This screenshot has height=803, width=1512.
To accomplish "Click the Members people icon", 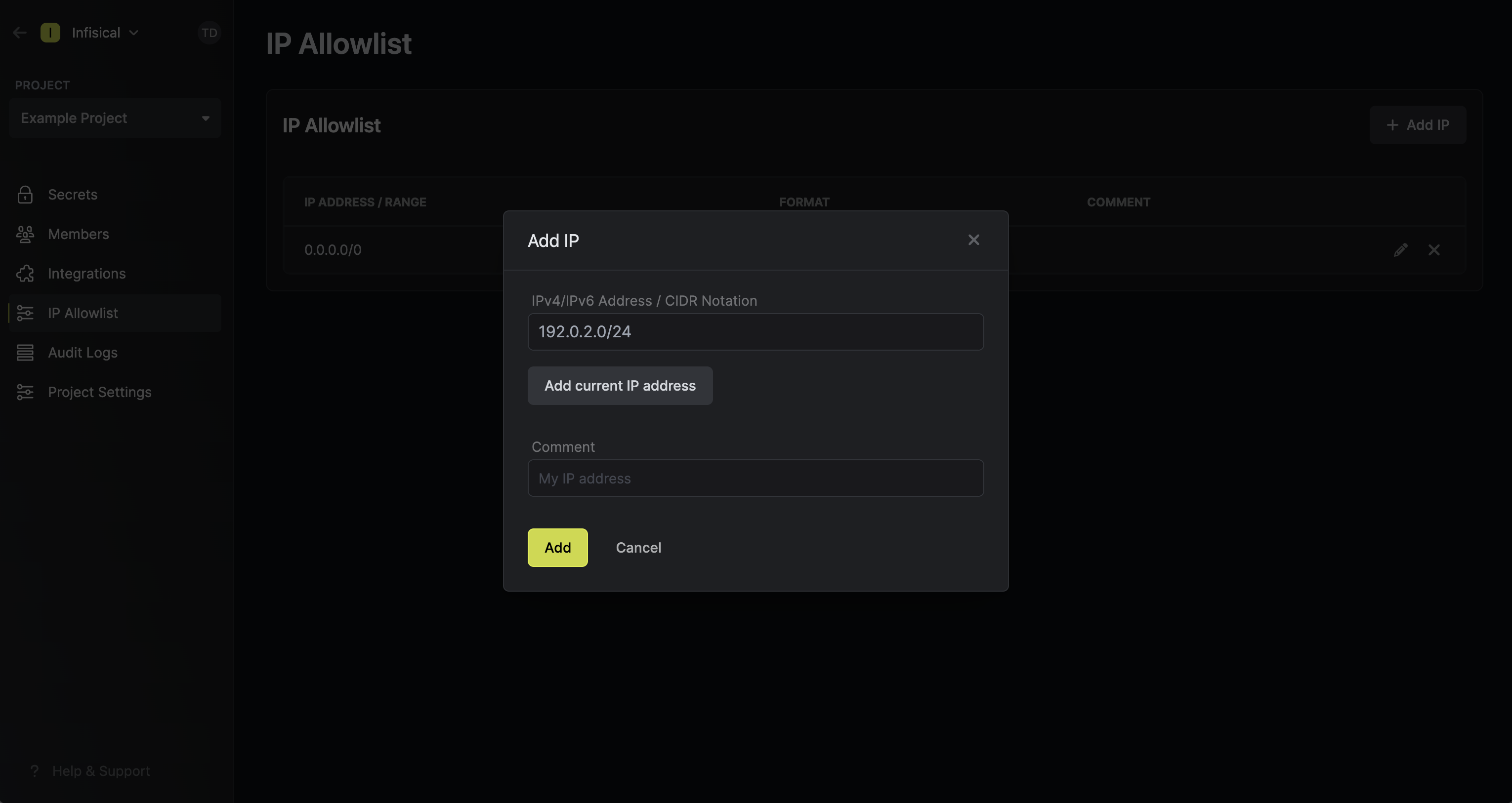I will (x=25, y=234).
